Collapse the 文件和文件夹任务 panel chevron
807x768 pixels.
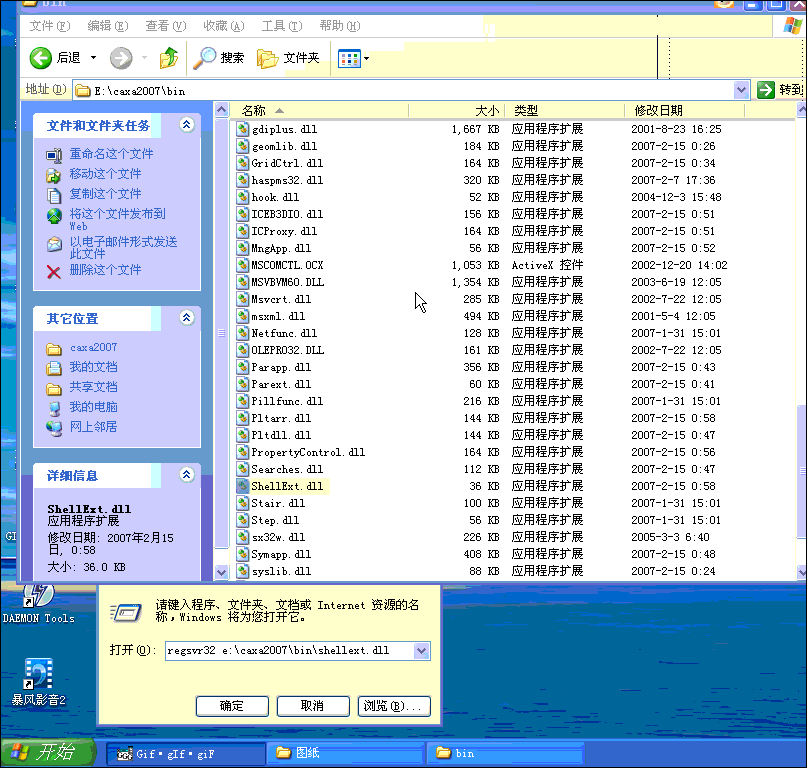(186, 124)
